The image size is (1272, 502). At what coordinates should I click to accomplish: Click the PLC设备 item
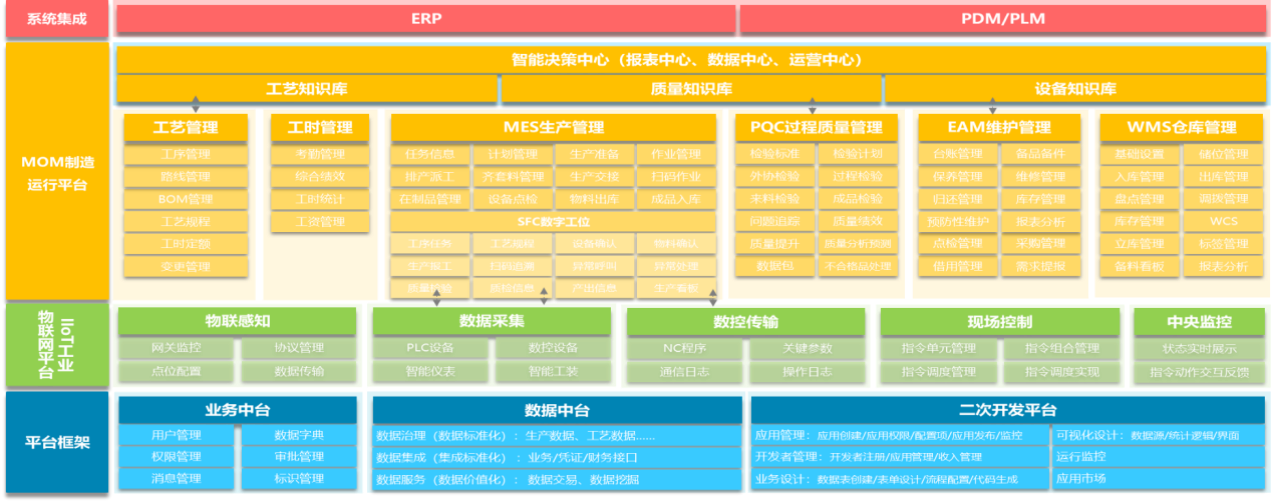(x=430, y=348)
